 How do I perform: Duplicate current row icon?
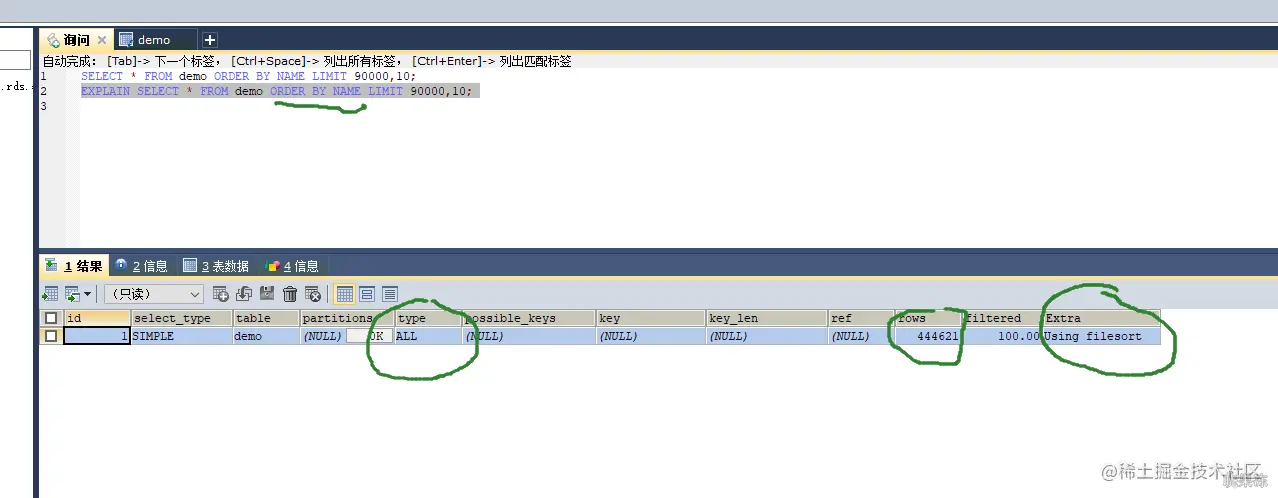[x=244, y=294]
